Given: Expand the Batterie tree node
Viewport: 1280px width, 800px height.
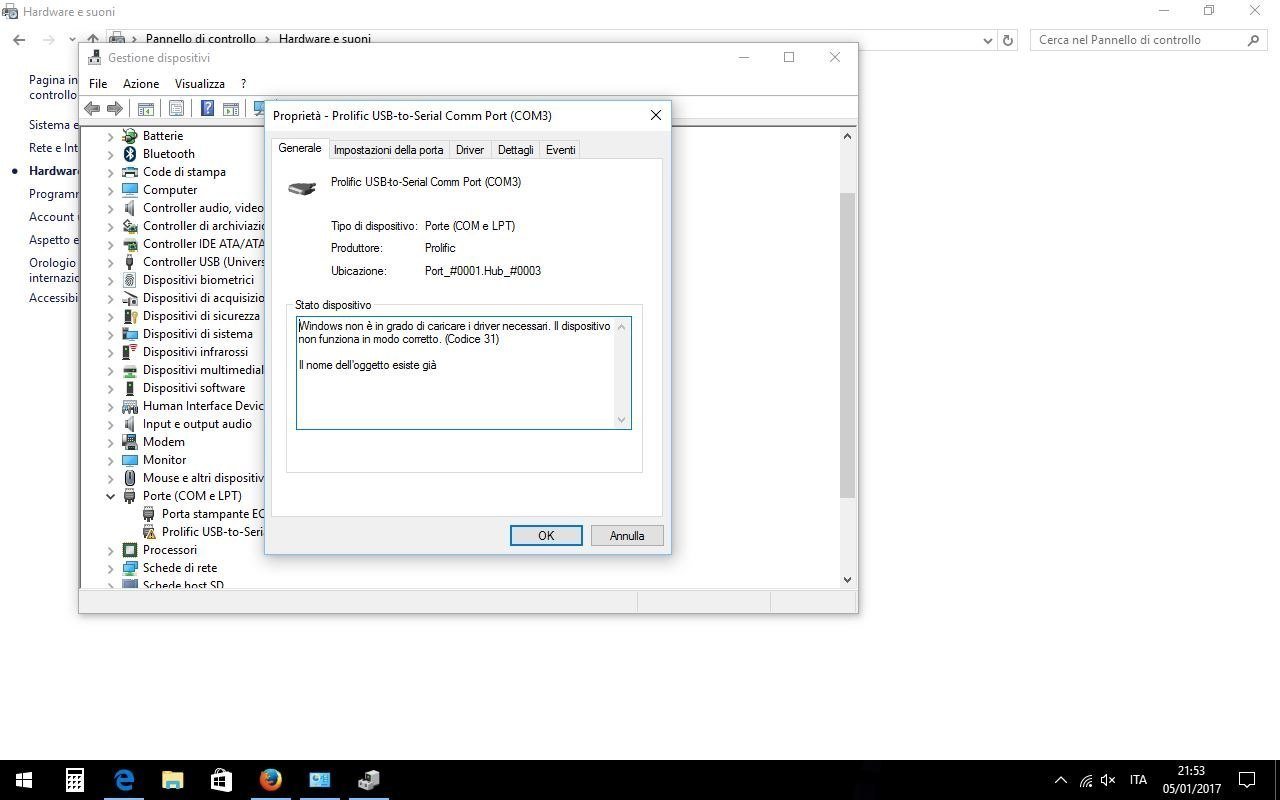Looking at the screenshot, I should 111,136.
